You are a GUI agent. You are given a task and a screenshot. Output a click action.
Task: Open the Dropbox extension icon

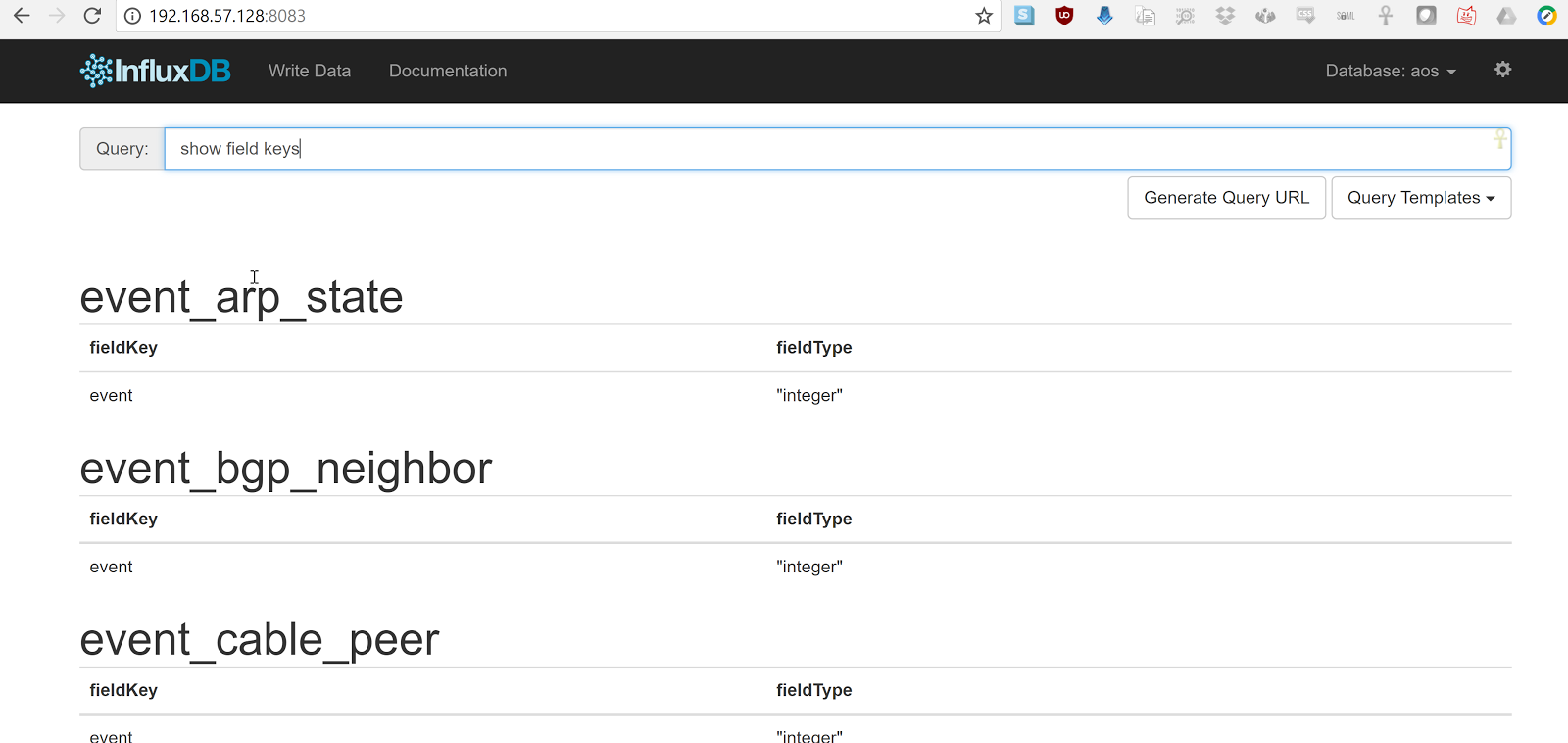pyautogui.click(x=1225, y=16)
